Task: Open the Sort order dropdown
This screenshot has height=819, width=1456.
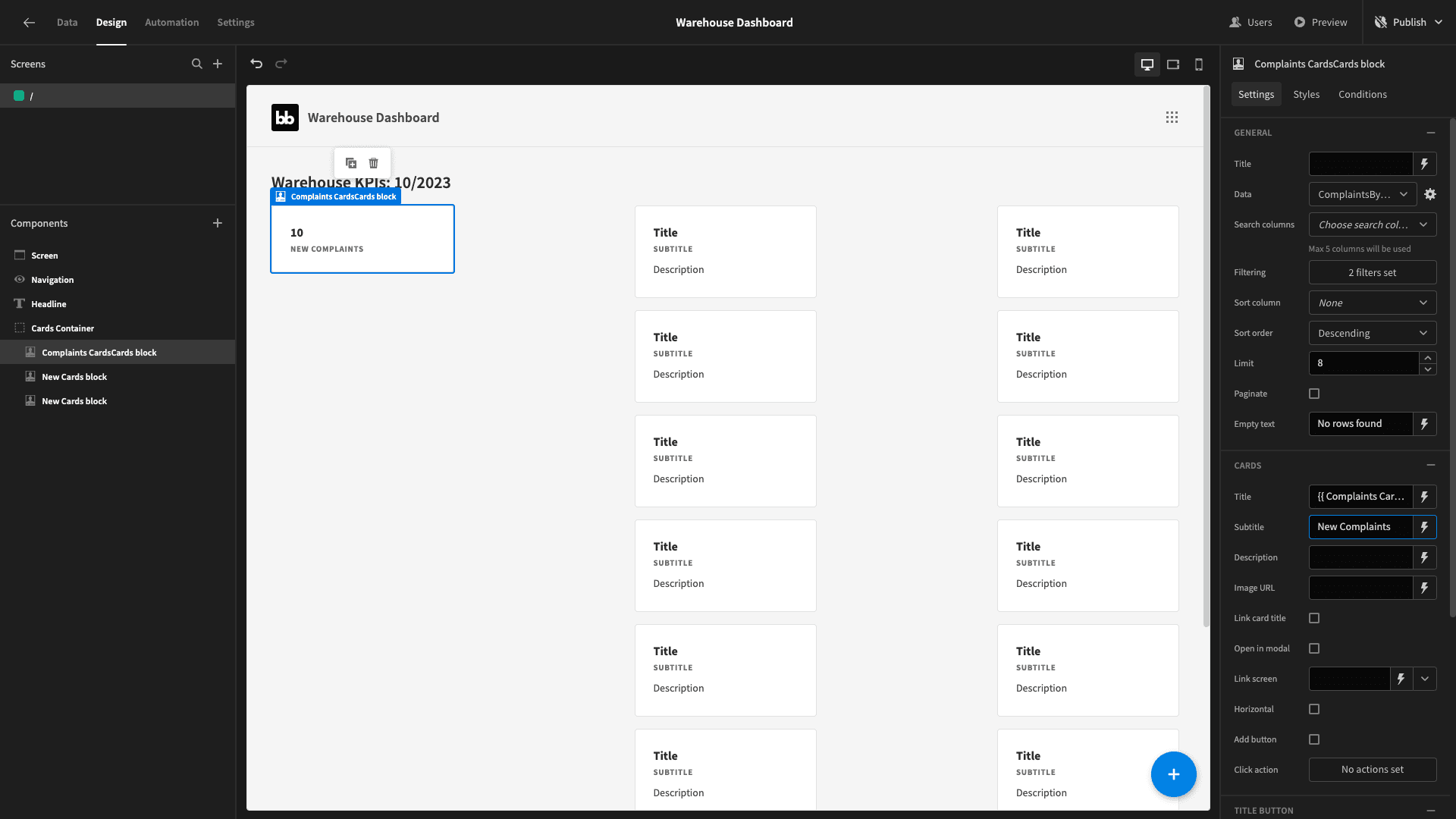Action: [1373, 333]
